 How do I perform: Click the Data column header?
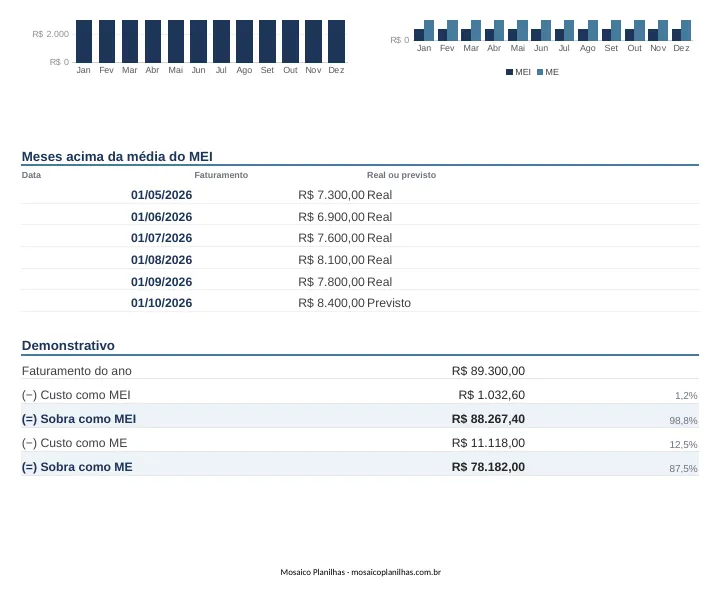(x=31, y=175)
